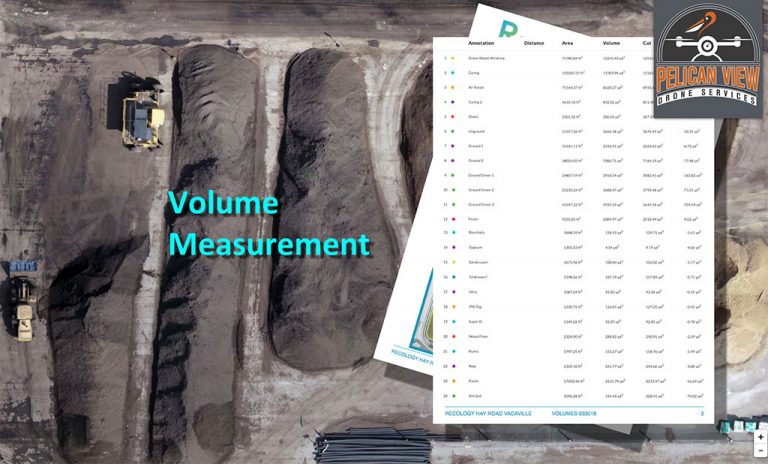Zoom out with the minus map button
The height and width of the screenshot is (464, 768).
761,449
